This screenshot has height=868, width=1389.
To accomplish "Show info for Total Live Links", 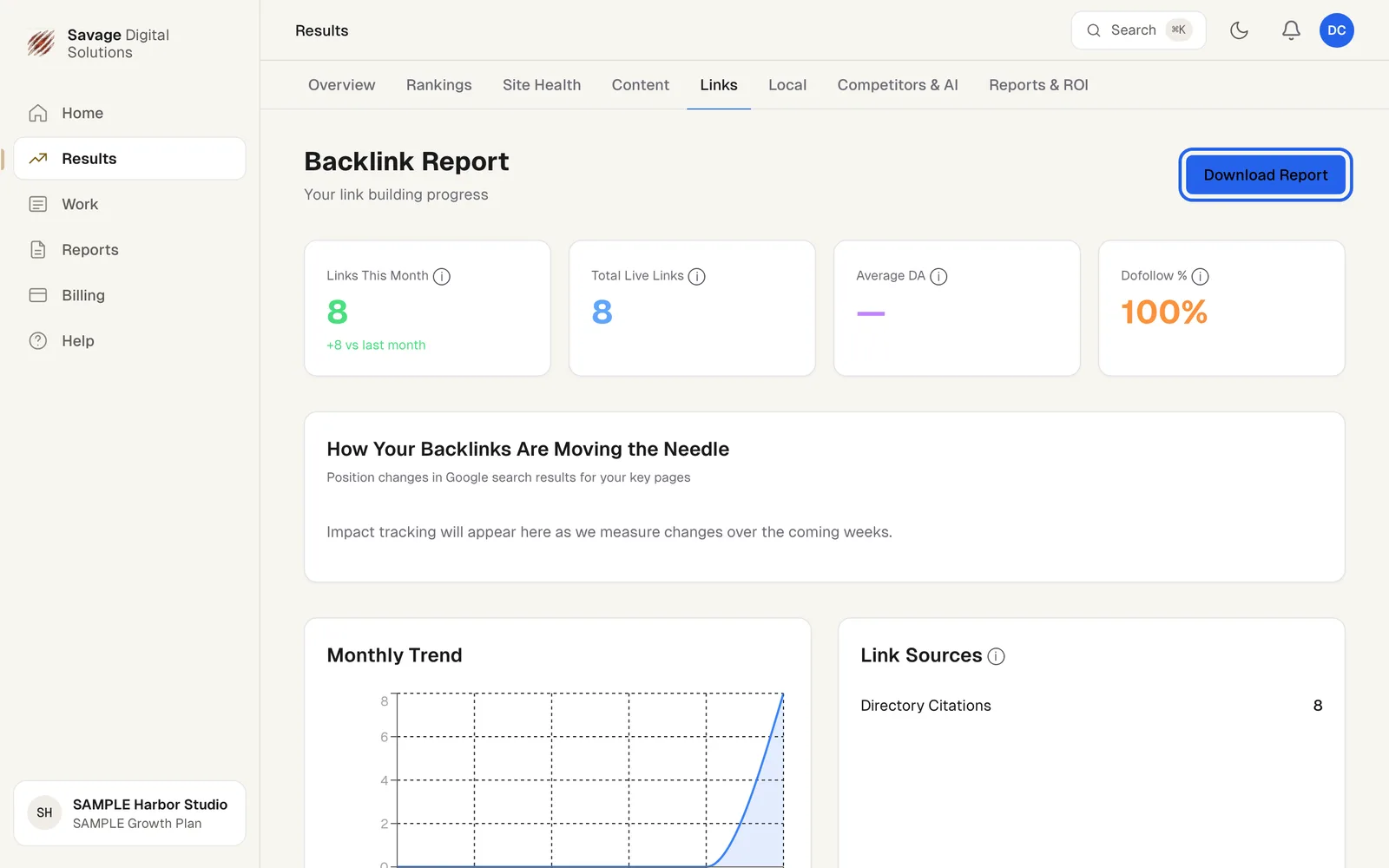I will click(x=697, y=277).
